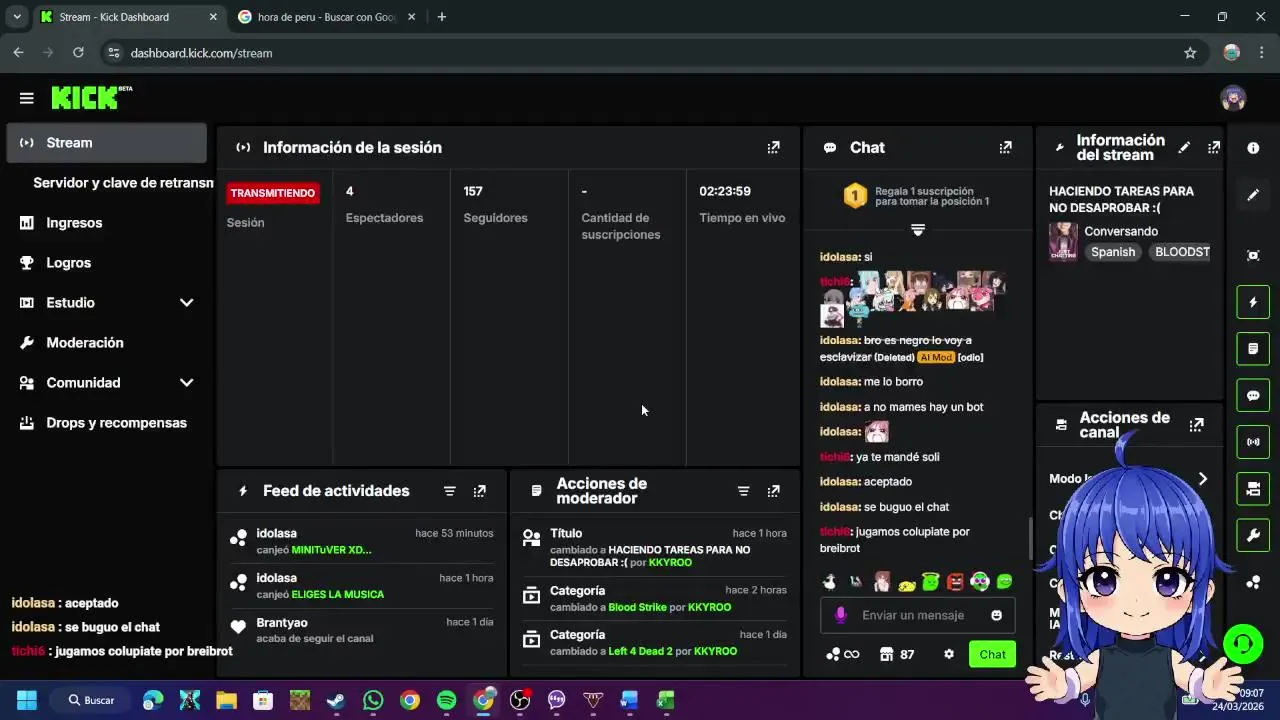The image size is (1280, 720).
Task: Open WhatsApp from the taskbar
Action: click(373, 700)
